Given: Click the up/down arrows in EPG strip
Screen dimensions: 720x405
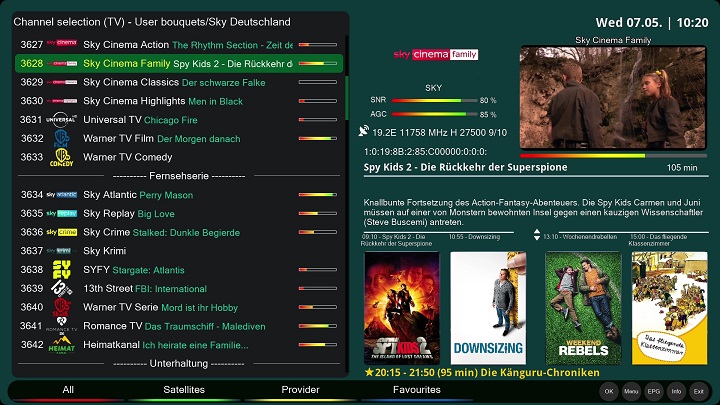Looking at the screenshot, I should pyautogui.click(x=537, y=235).
